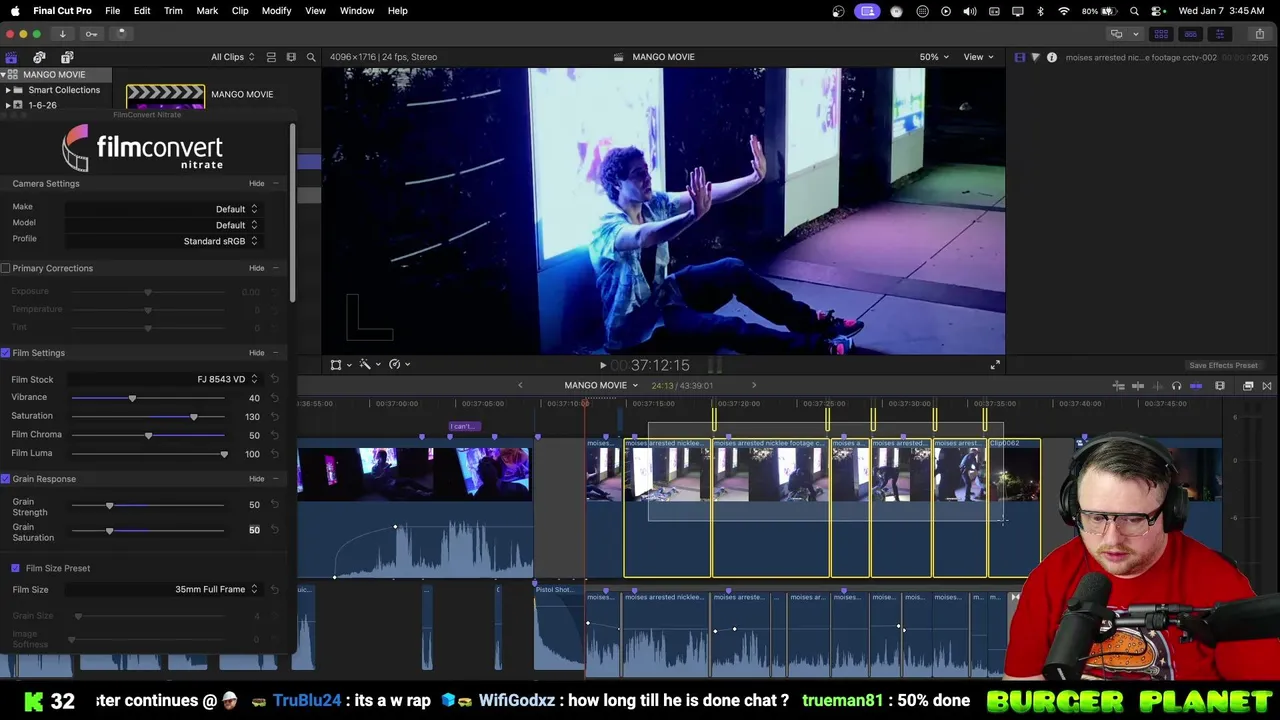Toggle clip filmstrip or list view icon
Screen dimensions: 1280x720
point(271,57)
